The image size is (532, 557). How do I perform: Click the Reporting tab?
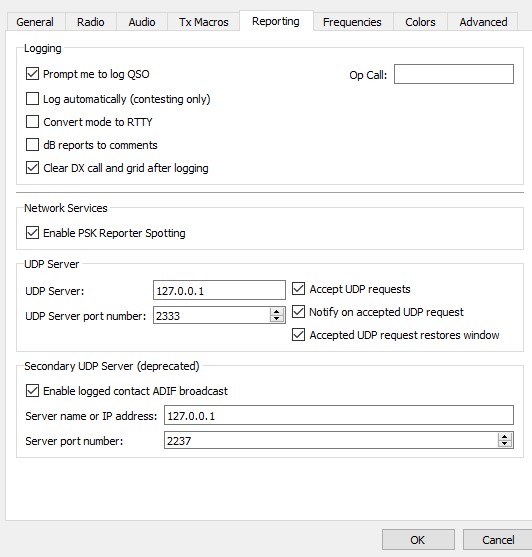(276, 21)
